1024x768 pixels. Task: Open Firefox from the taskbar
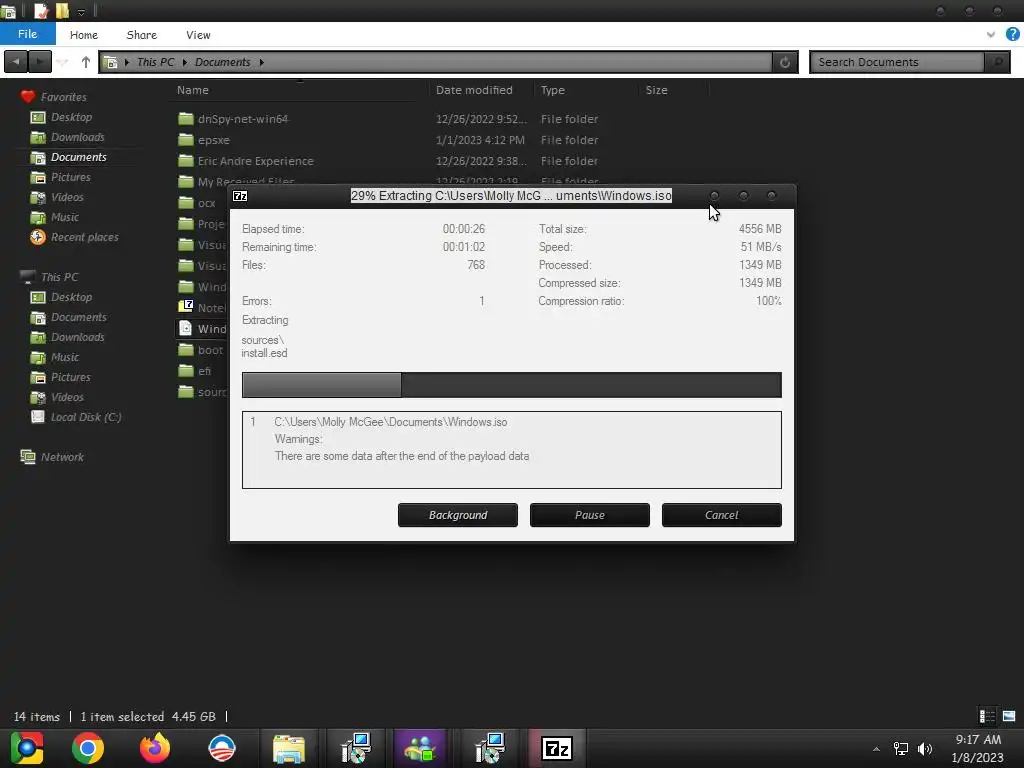tap(155, 748)
